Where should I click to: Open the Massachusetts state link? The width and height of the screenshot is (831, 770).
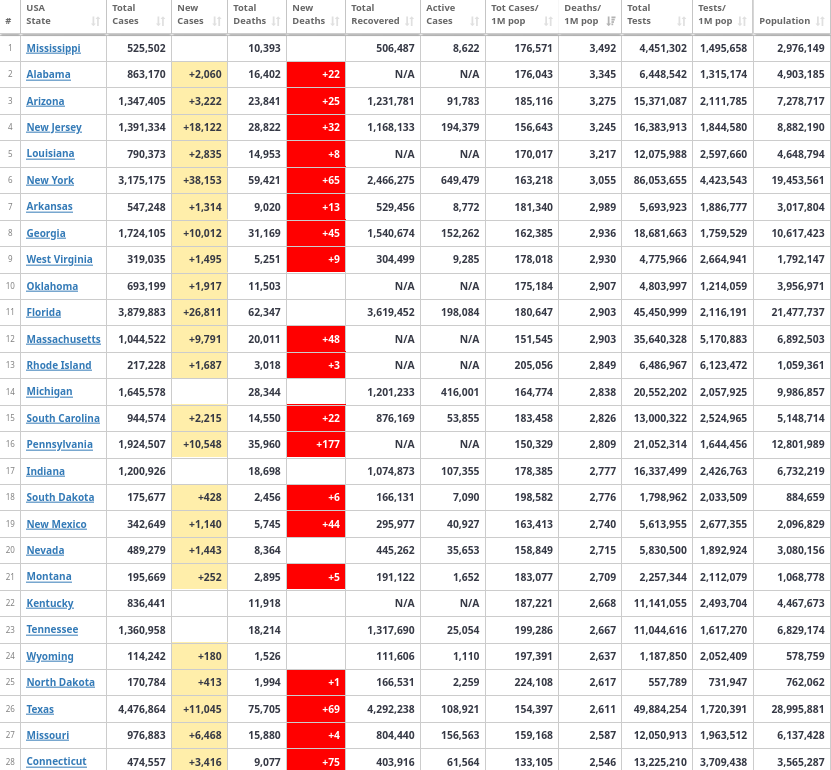tap(63, 339)
